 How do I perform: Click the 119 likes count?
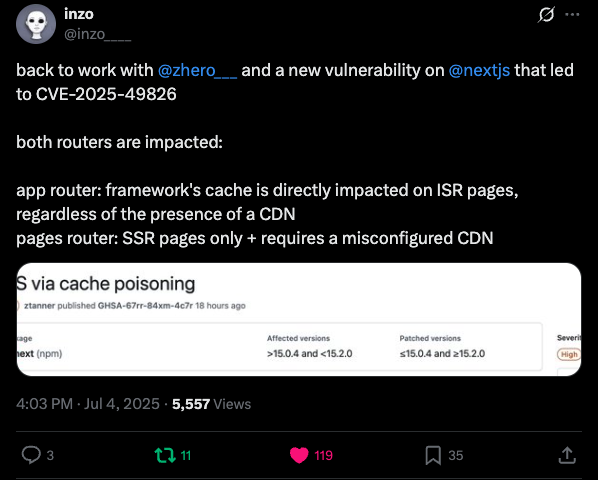pos(323,455)
